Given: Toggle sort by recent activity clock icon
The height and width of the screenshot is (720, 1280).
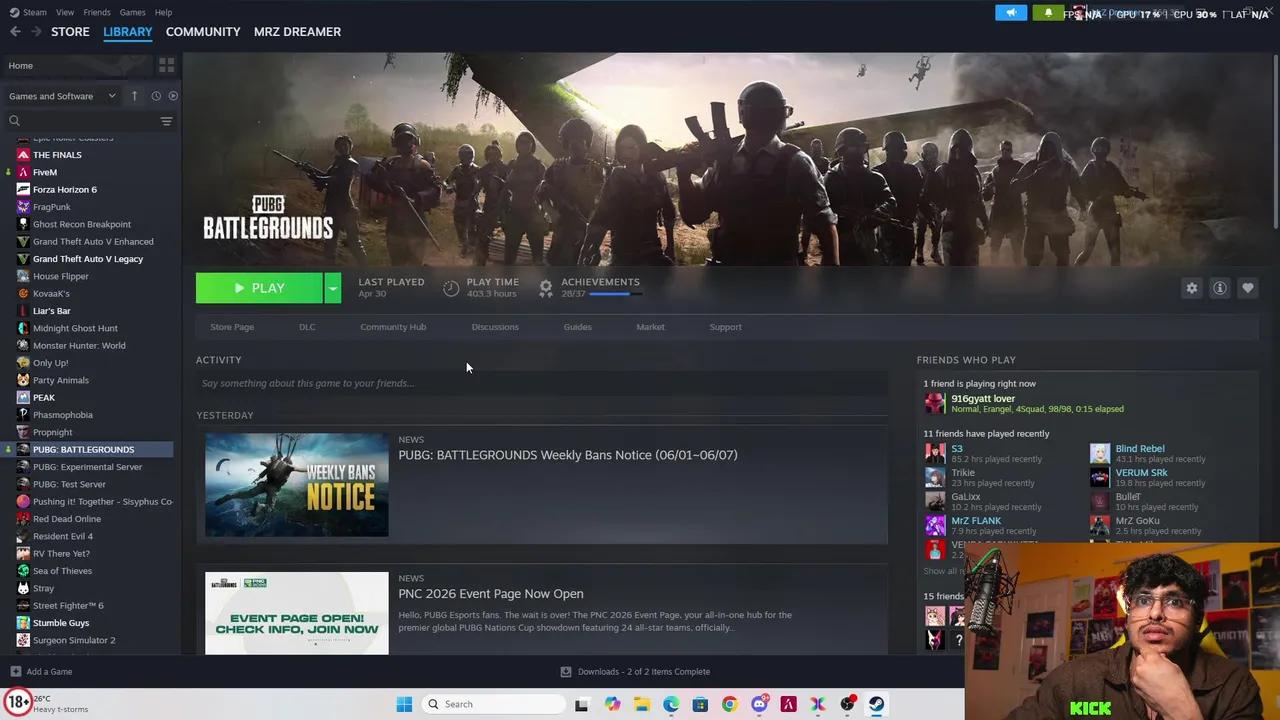Looking at the screenshot, I should (156, 96).
